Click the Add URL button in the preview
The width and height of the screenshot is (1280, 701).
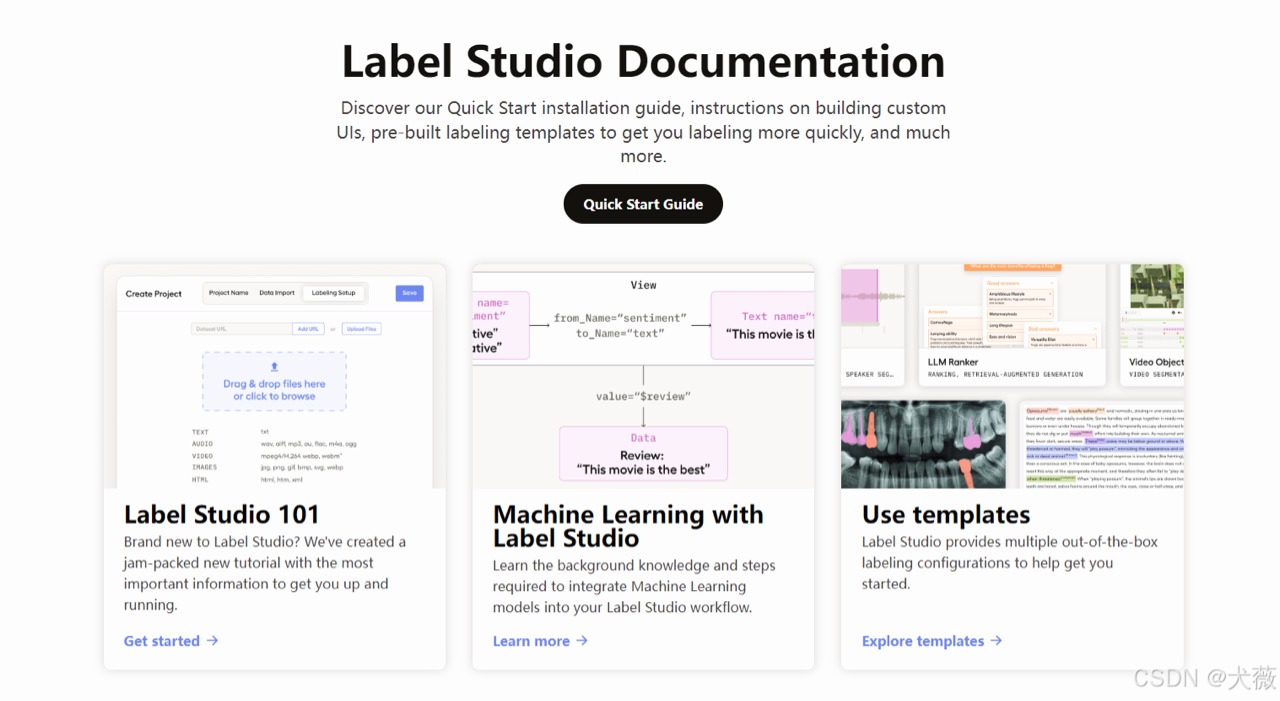308,328
